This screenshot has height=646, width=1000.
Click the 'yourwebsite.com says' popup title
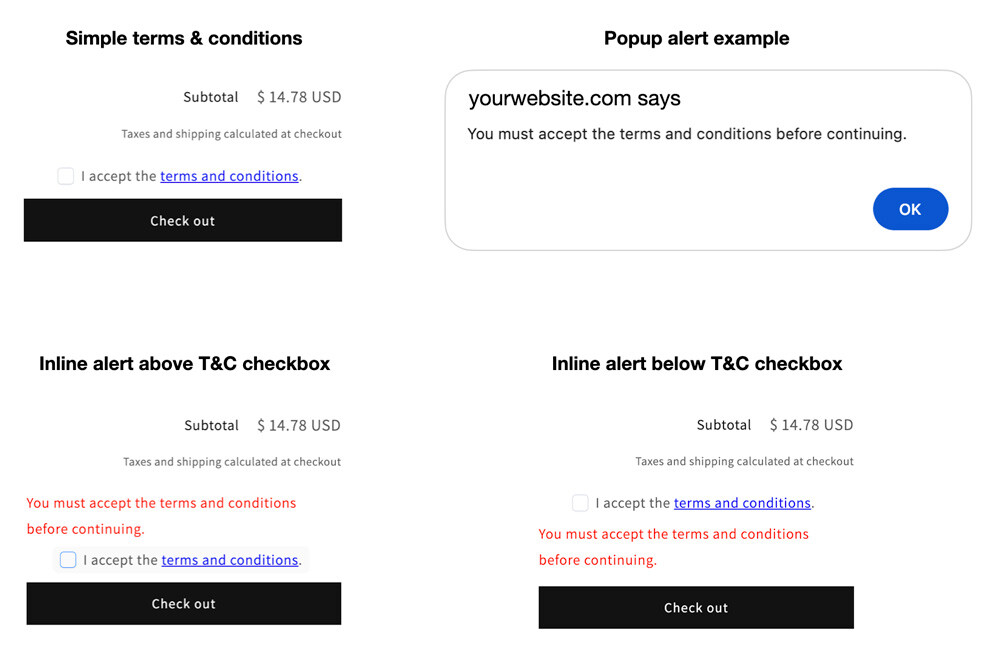tap(574, 98)
